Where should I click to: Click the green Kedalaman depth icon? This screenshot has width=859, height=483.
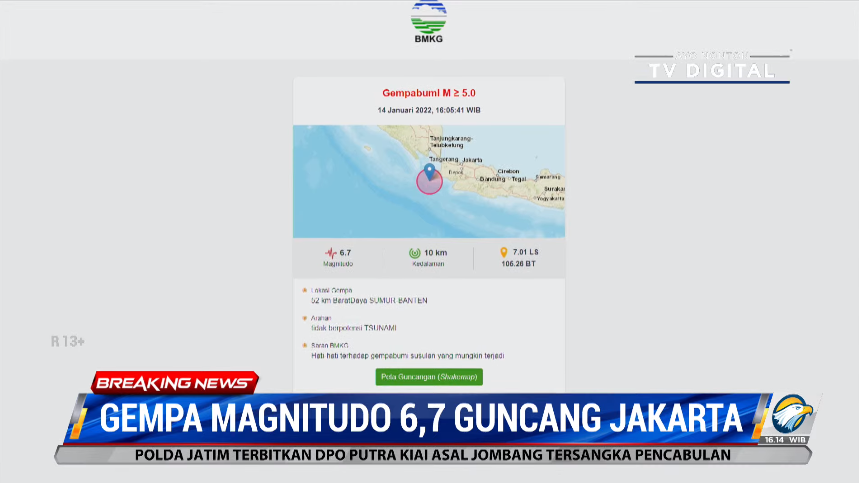[415, 253]
